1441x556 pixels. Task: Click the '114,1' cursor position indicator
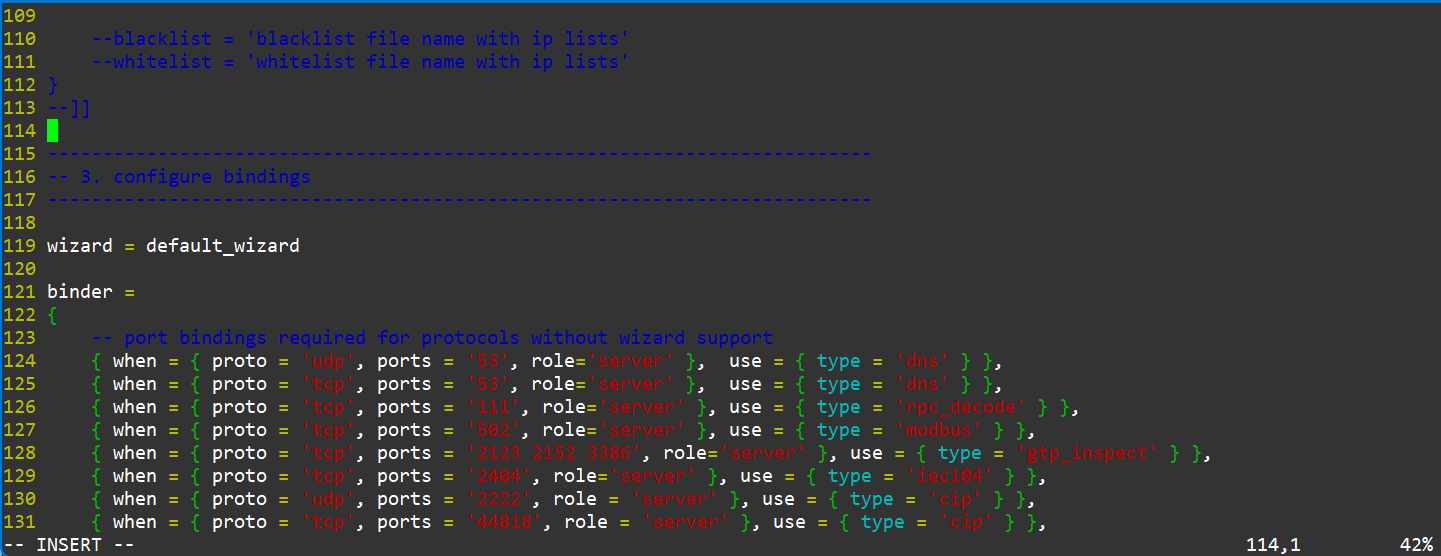[1273, 545]
